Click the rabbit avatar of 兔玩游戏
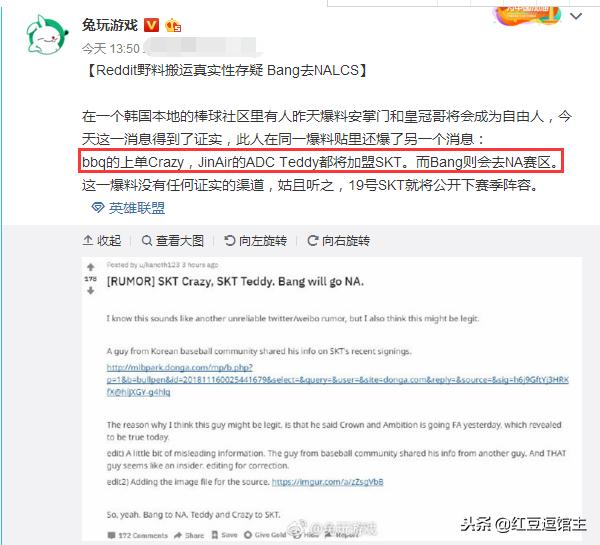The width and height of the screenshot is (600, 545). [x=47, y=35]
